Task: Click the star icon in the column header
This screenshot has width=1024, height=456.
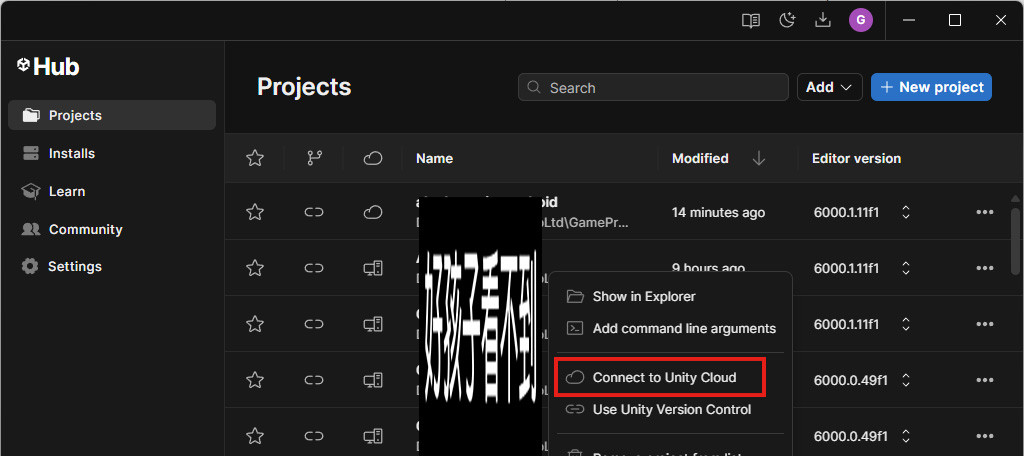Action: 255,158
